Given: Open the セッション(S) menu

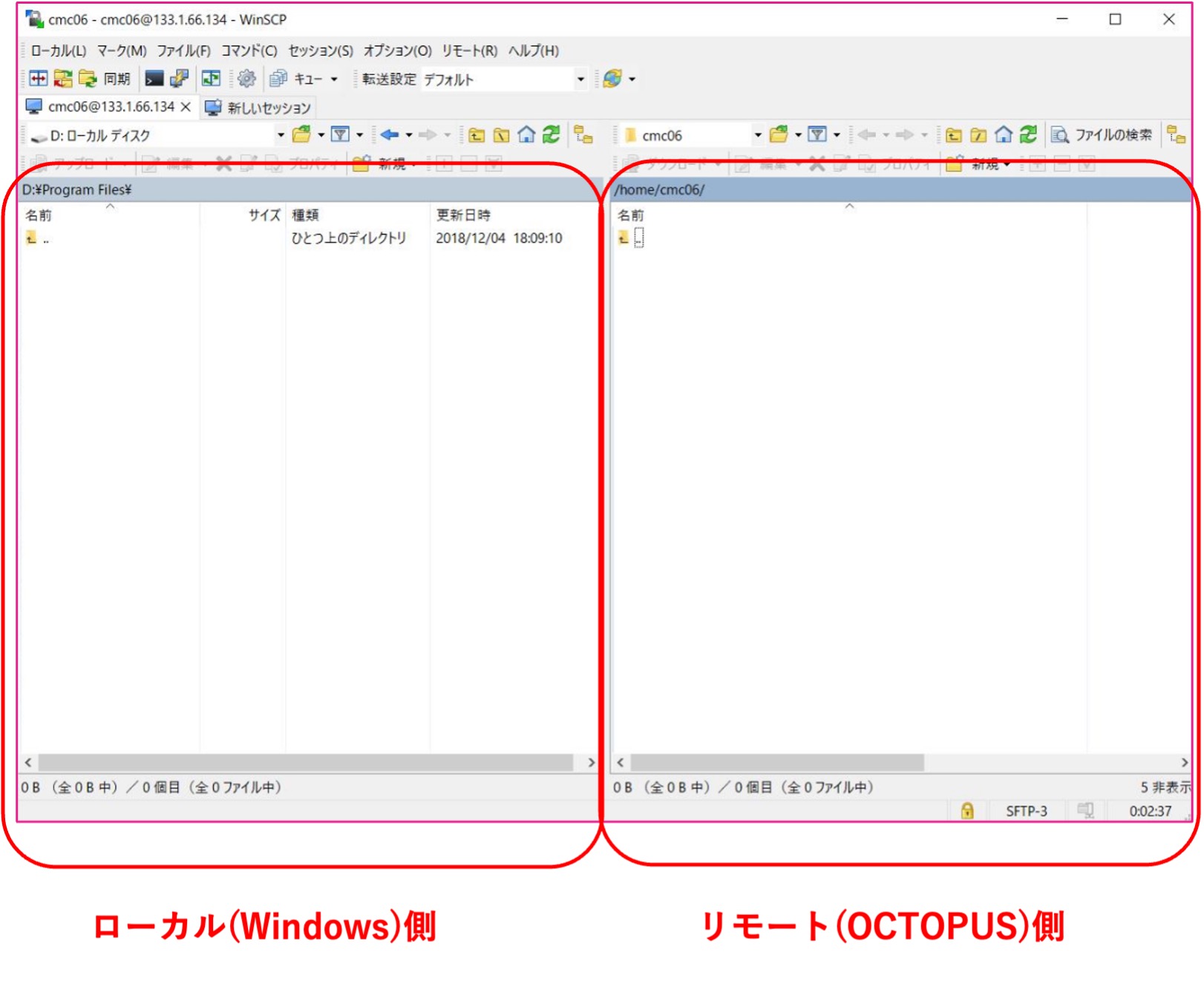Looking at the screenshot, I should (x=320, y=51).
